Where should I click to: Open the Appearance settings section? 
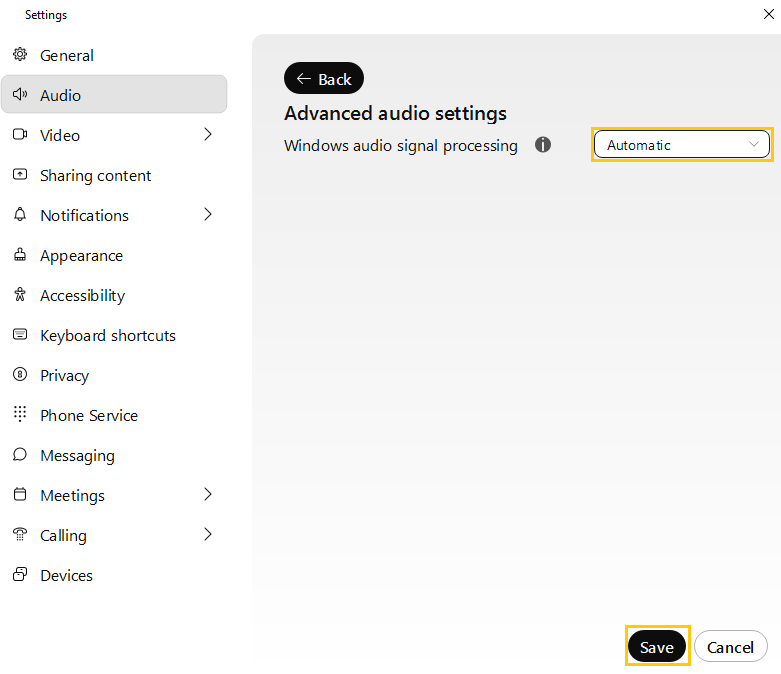[81, 255]
